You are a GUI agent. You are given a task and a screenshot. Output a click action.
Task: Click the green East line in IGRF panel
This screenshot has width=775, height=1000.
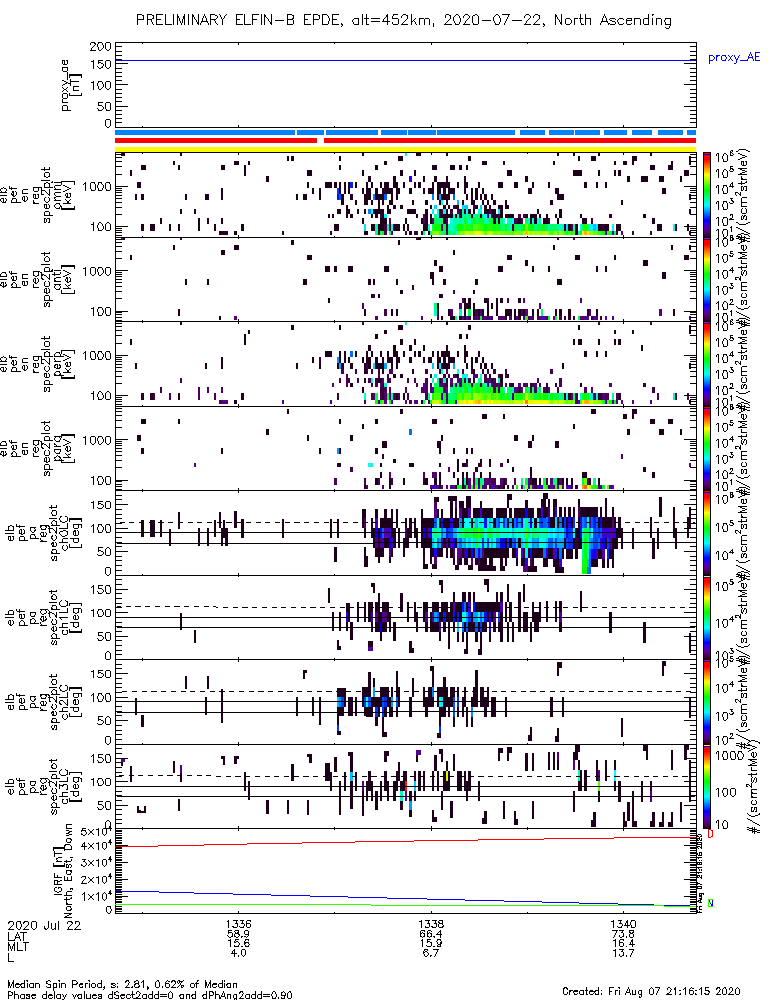[405, 905]
